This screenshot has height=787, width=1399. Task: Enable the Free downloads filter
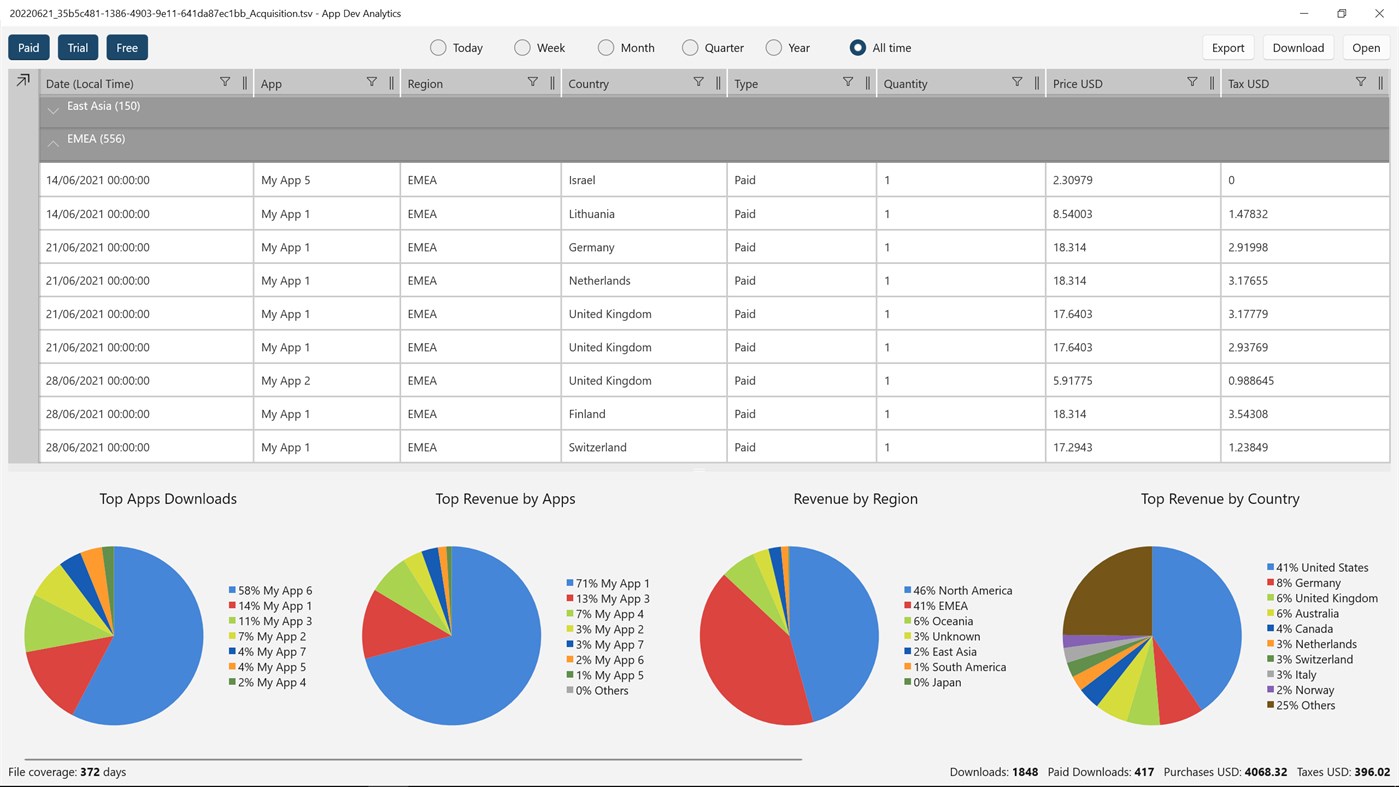click(126, 47)
